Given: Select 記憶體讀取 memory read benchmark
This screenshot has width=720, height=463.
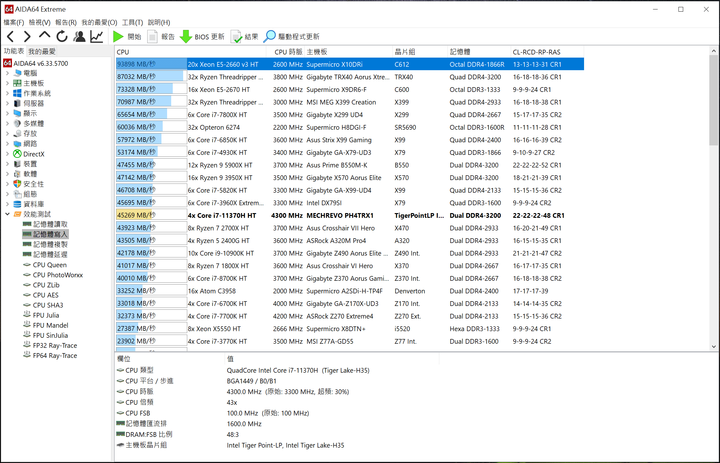Looking at the screenshot, I should [x=45, y=224].
